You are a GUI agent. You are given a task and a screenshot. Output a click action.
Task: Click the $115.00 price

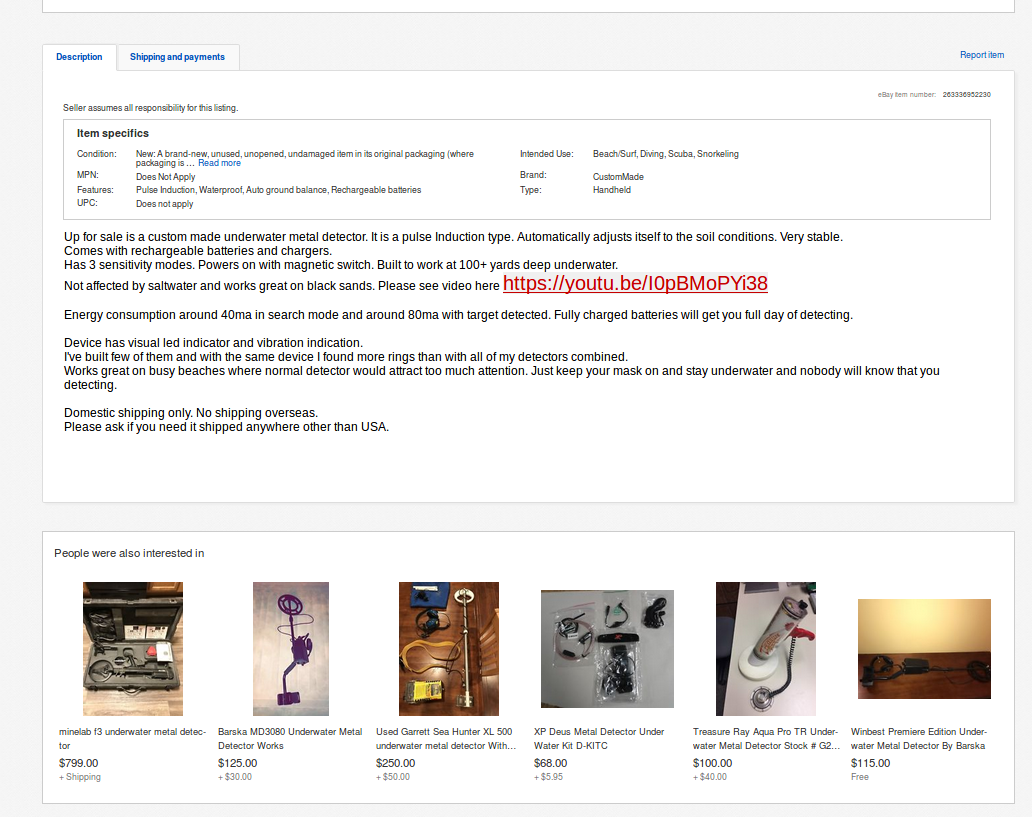(x=870, y=763)
